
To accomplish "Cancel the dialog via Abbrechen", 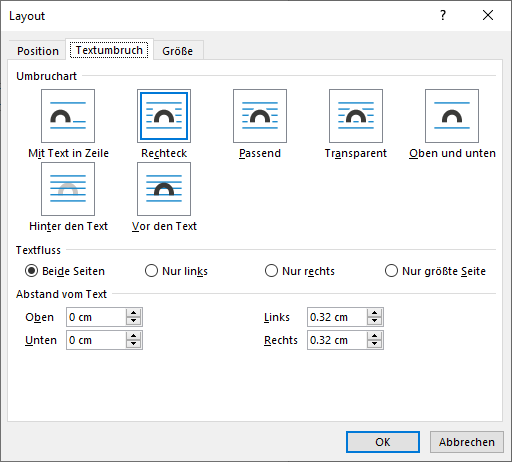I will 467,442.
